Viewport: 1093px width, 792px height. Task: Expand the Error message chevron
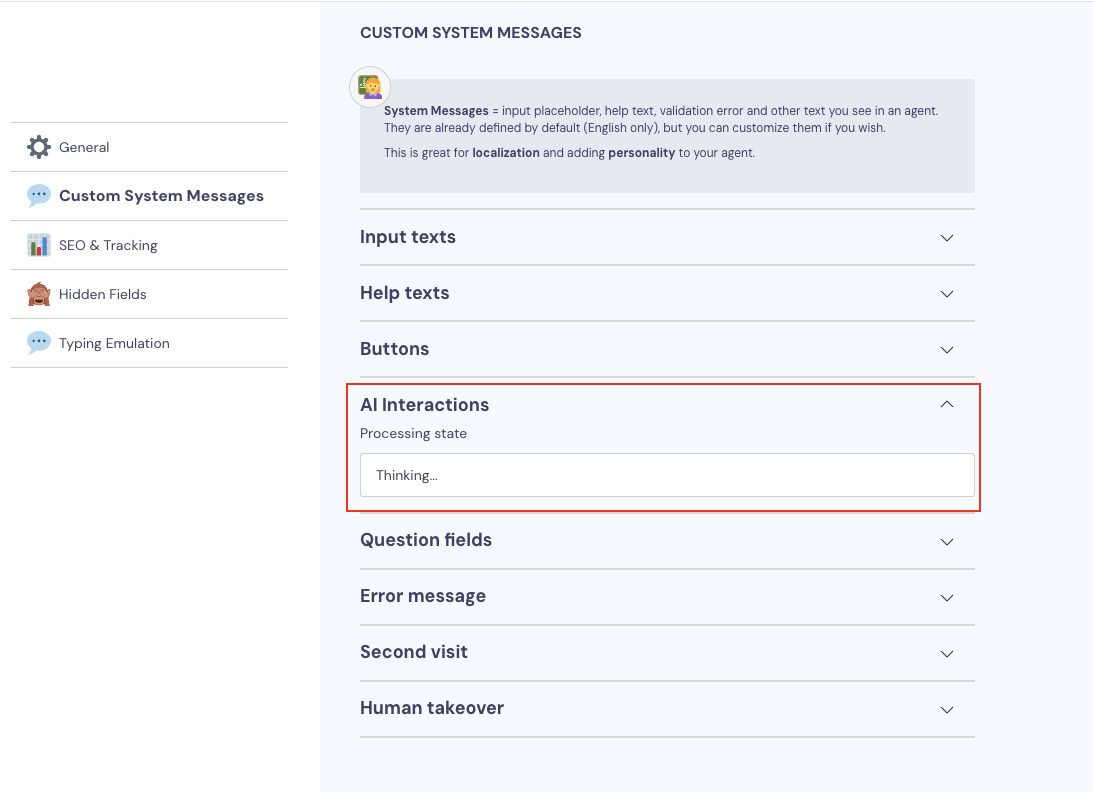[x=947, y=597]
